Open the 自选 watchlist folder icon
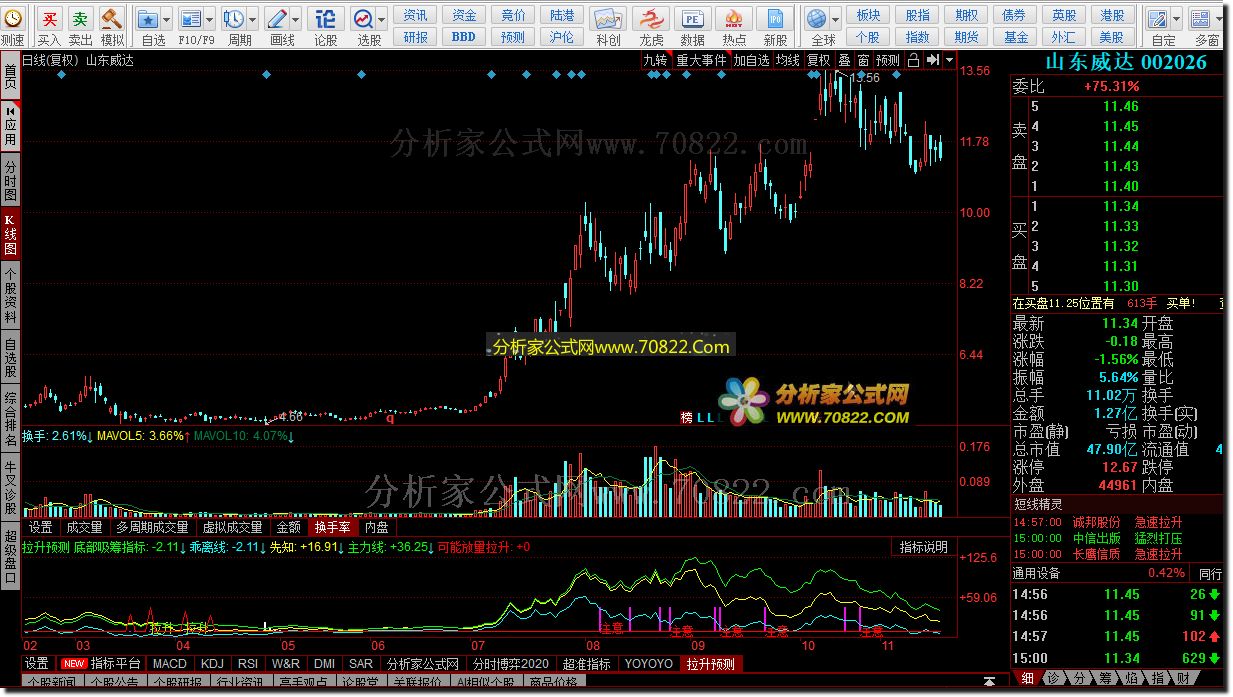The height and width of the screenshot is (697, 1233). coord(147,19)
